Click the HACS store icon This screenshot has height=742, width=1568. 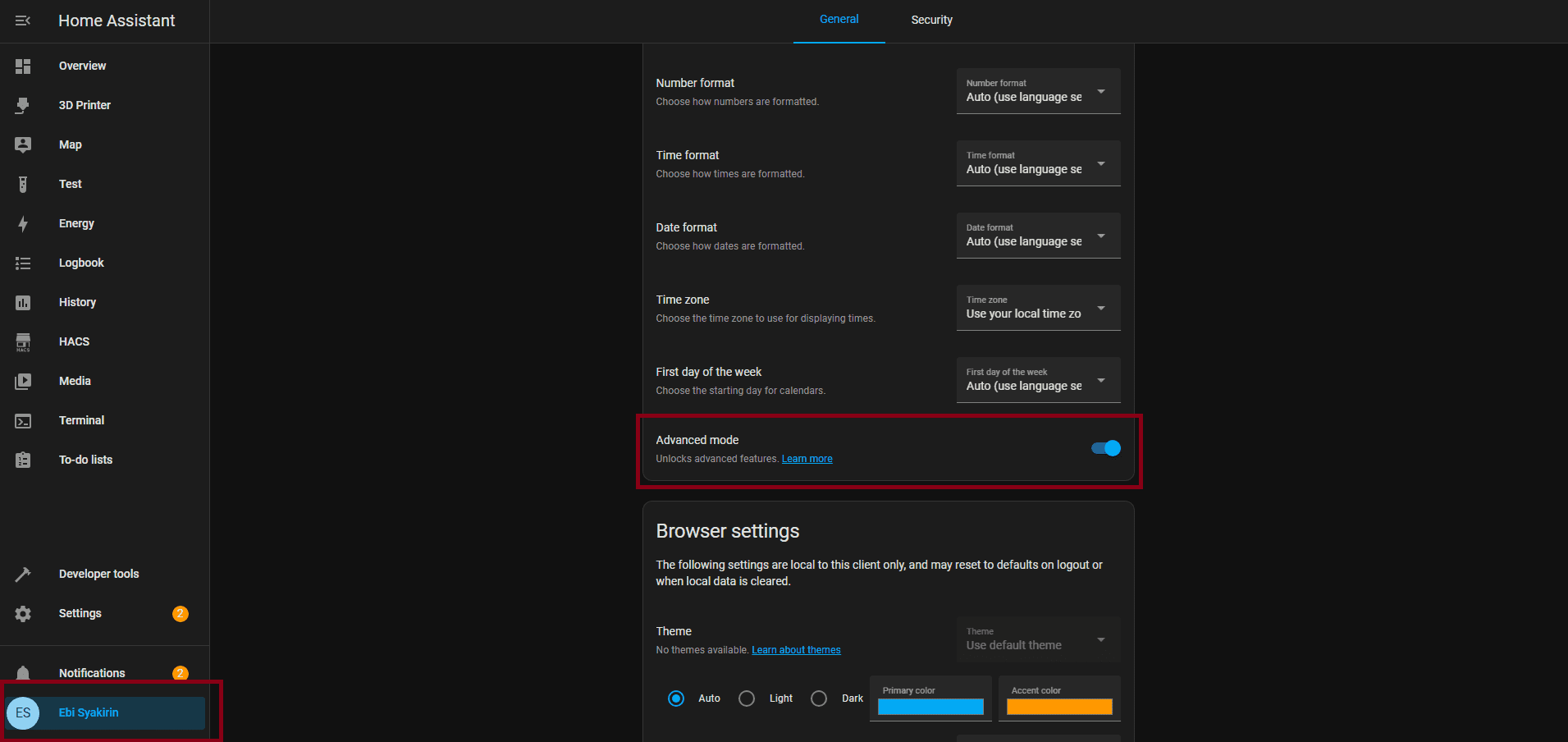pyautogui.click(x=23, y=341)
